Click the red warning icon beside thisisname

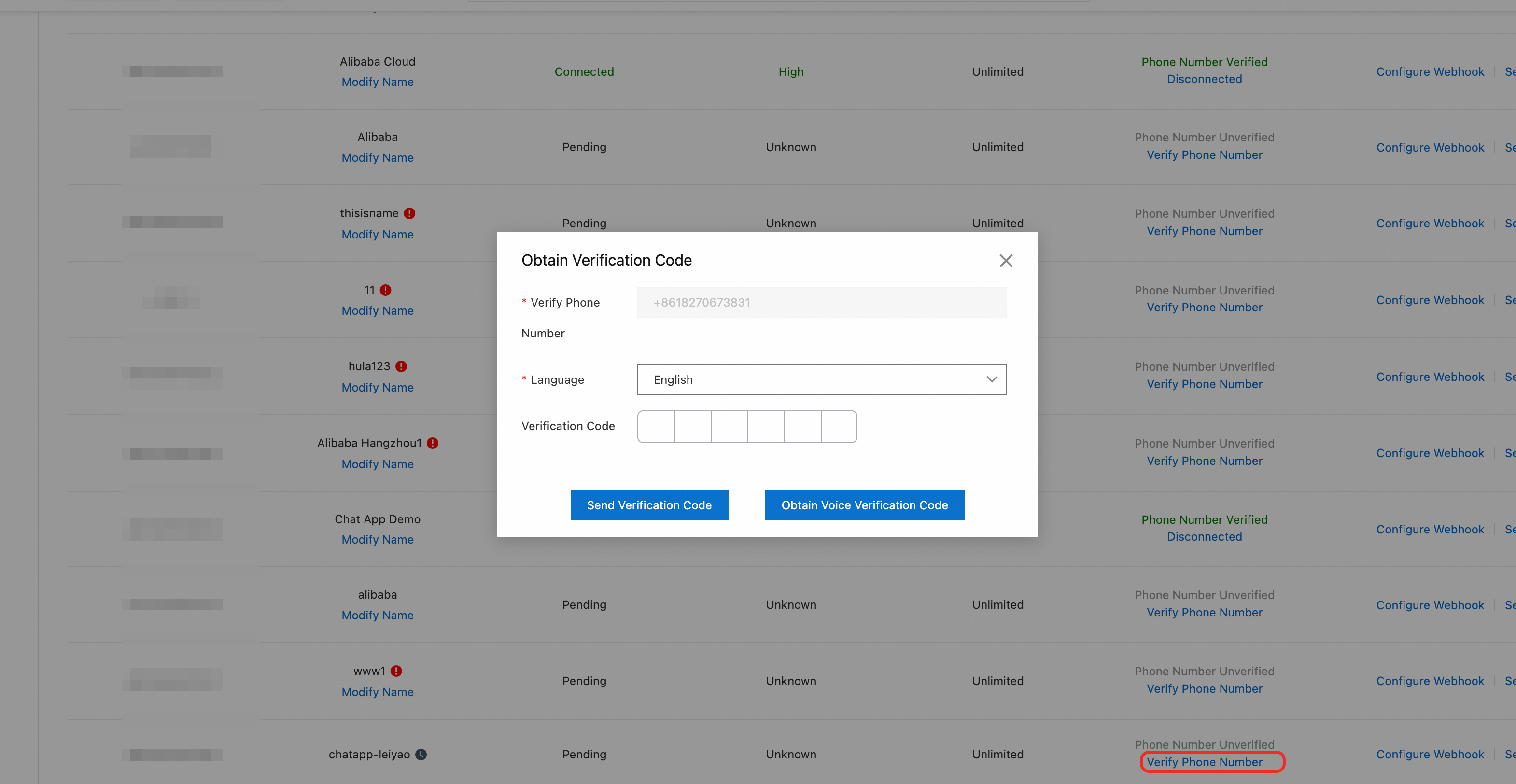pyautogui.click(x=409, y=214)
